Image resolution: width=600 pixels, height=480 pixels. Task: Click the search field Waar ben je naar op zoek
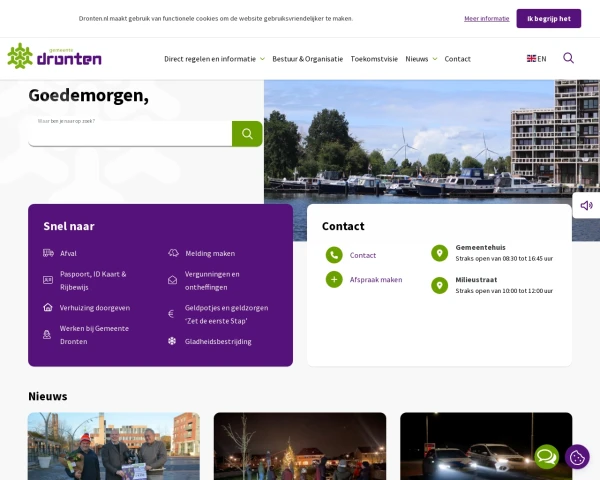130,134
